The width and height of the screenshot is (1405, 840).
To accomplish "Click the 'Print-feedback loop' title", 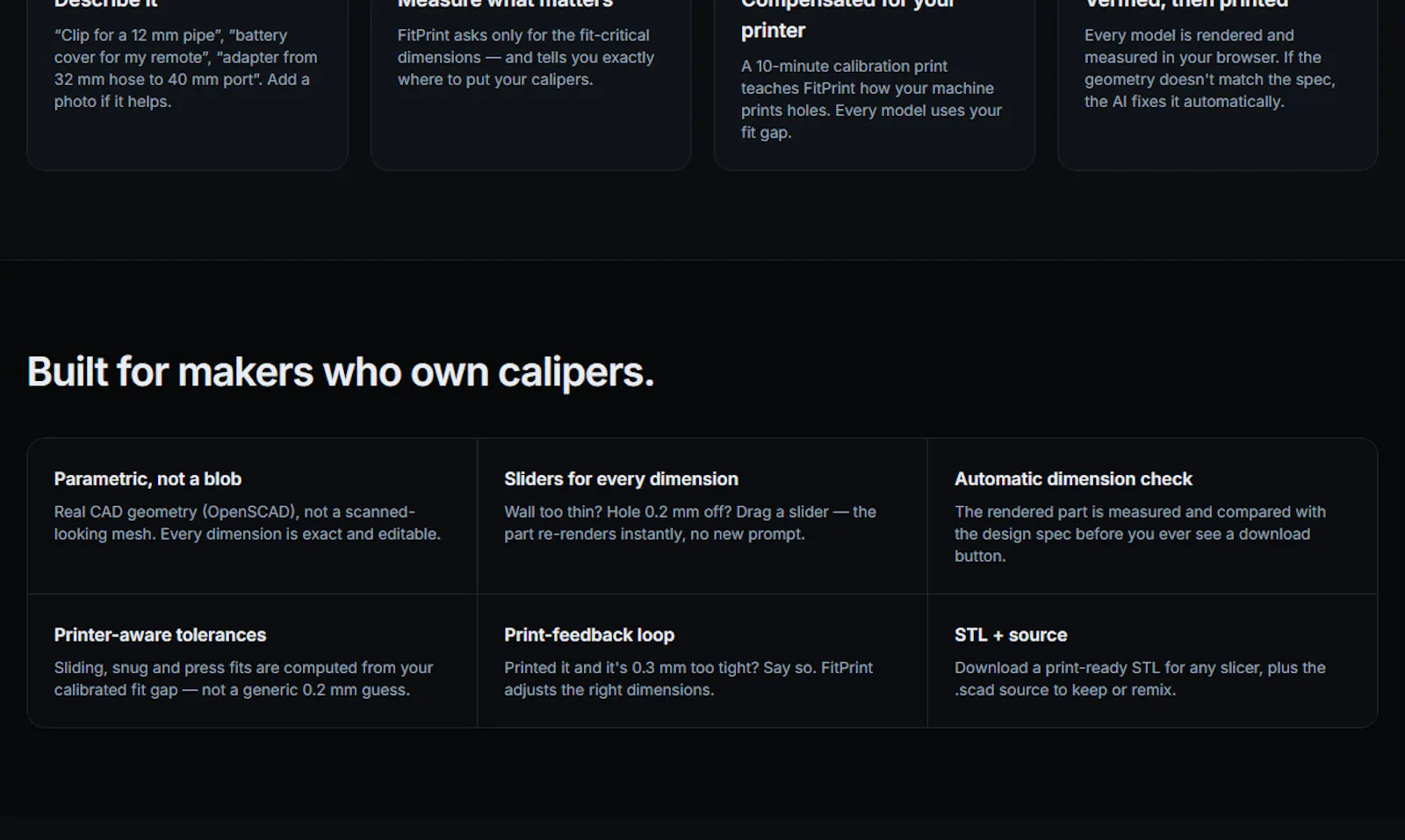I will [589, 635].
